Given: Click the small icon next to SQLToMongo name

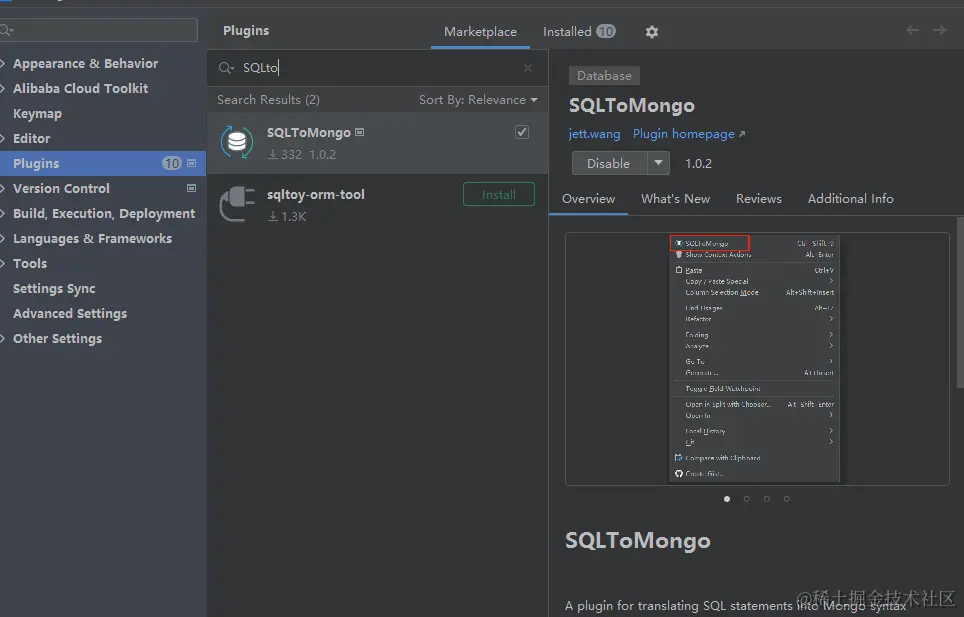Looking at the screenshot, I should tap(360, 132).
